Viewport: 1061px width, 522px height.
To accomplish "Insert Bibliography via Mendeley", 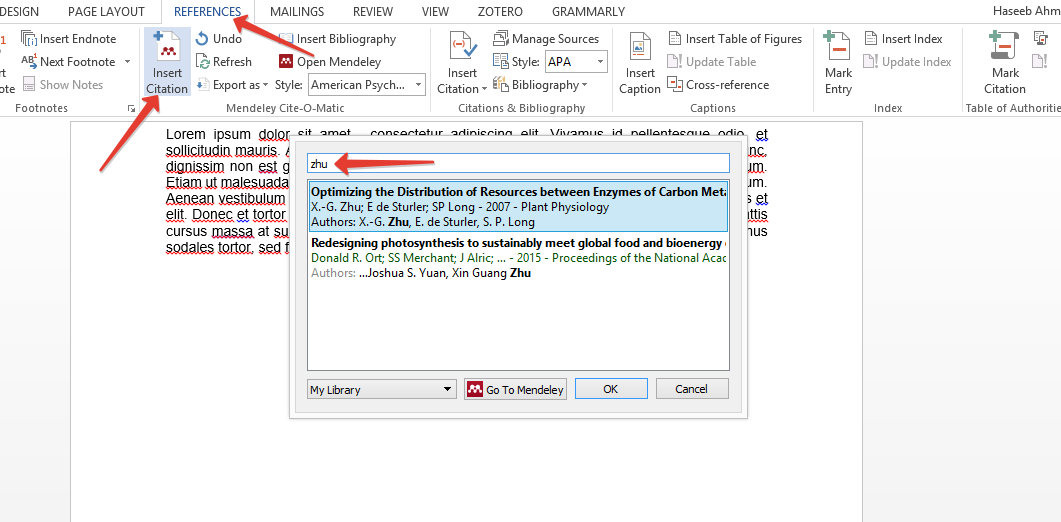I will (x=337, y=39).
